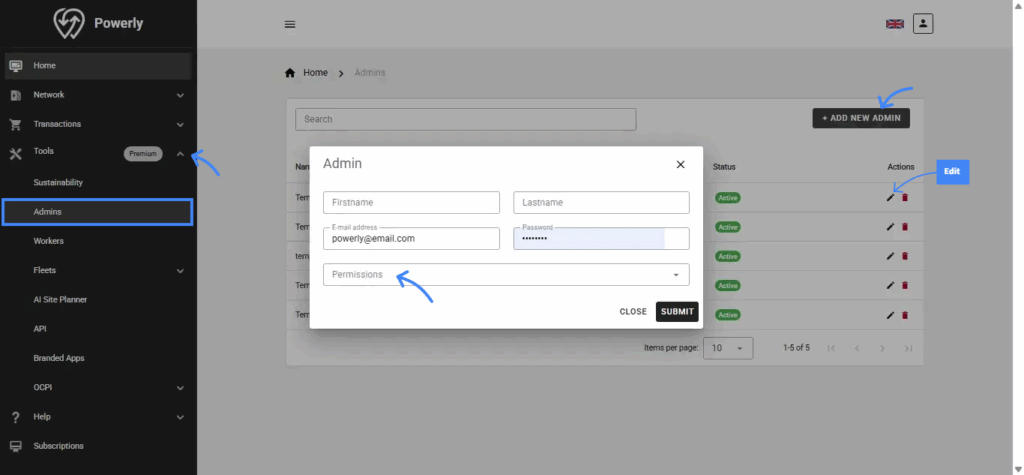Open the items per page dropdown
Viewport: 1024px width, 475px height.
coord(727,348)
